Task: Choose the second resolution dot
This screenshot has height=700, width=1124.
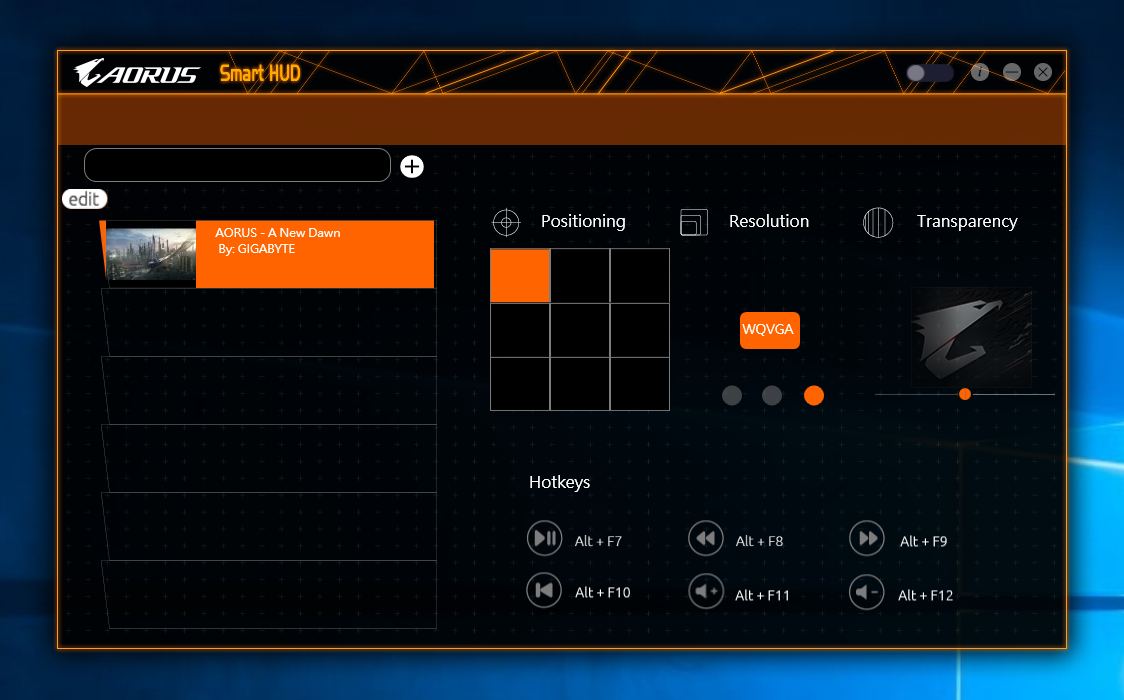Action: (x=772, y=395)
